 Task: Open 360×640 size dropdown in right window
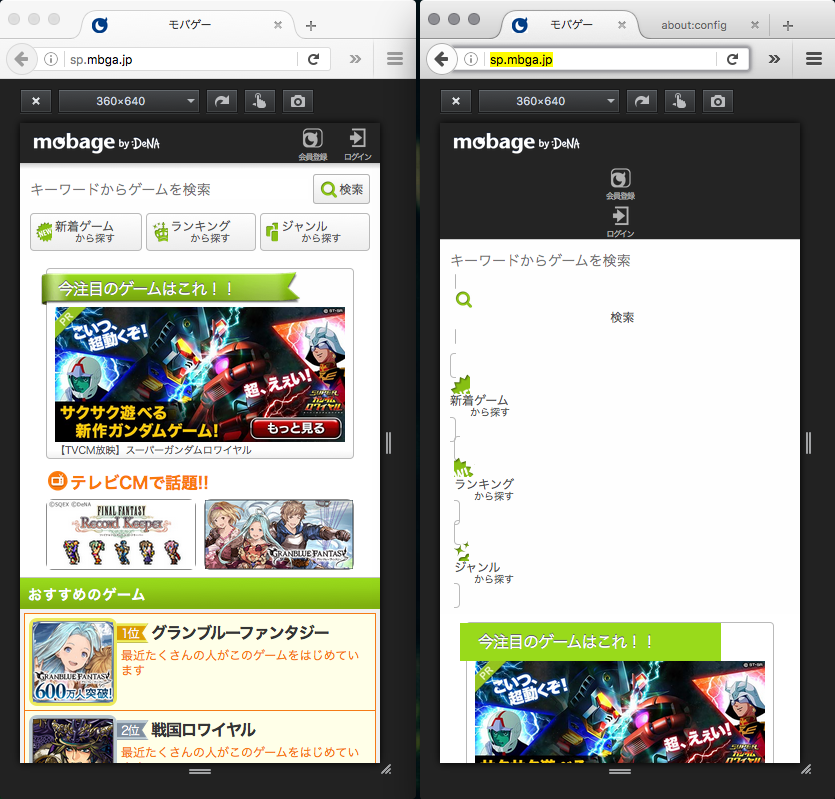coord(549,101)
